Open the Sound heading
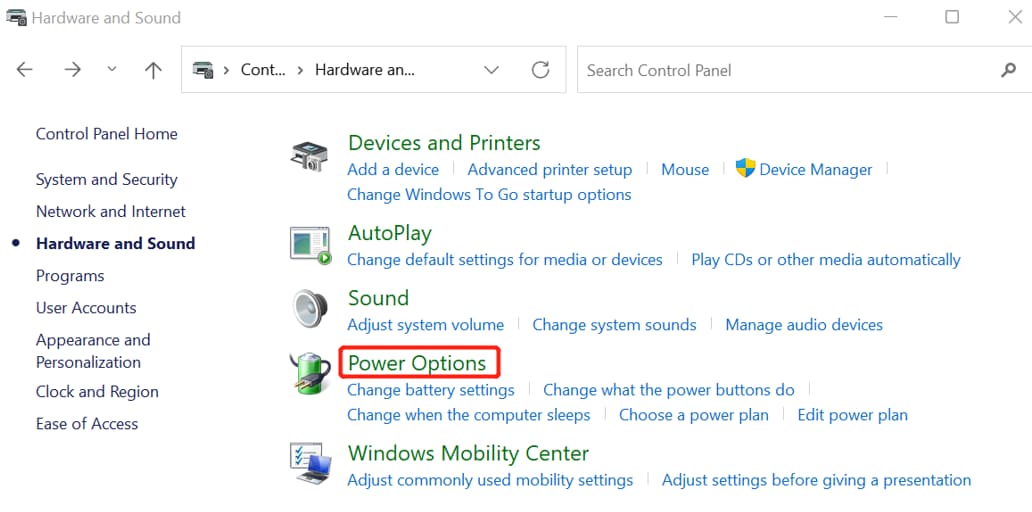The image size is (1032, 512). pos(378,298)
